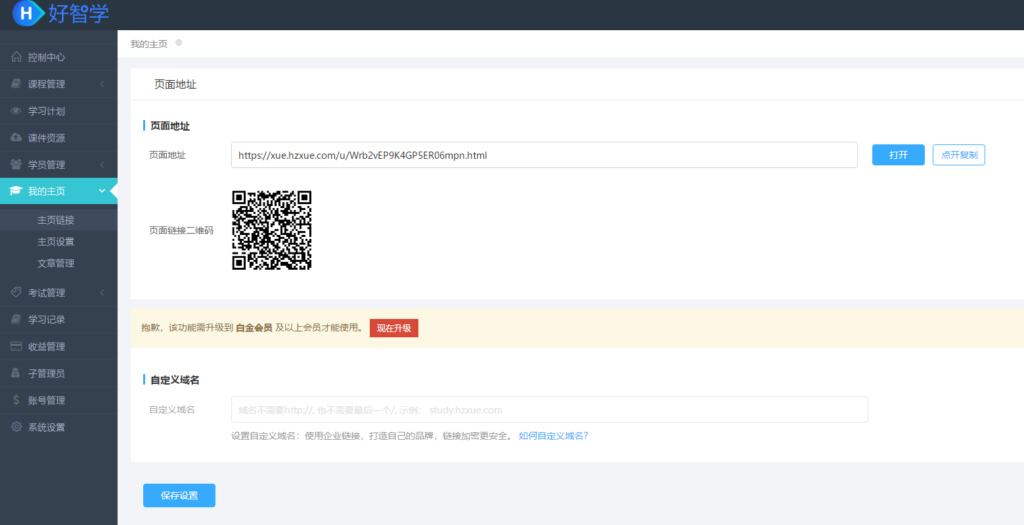Click the 页面地址 URL input field
1024x525 pixels.
[x=544, y=155]
